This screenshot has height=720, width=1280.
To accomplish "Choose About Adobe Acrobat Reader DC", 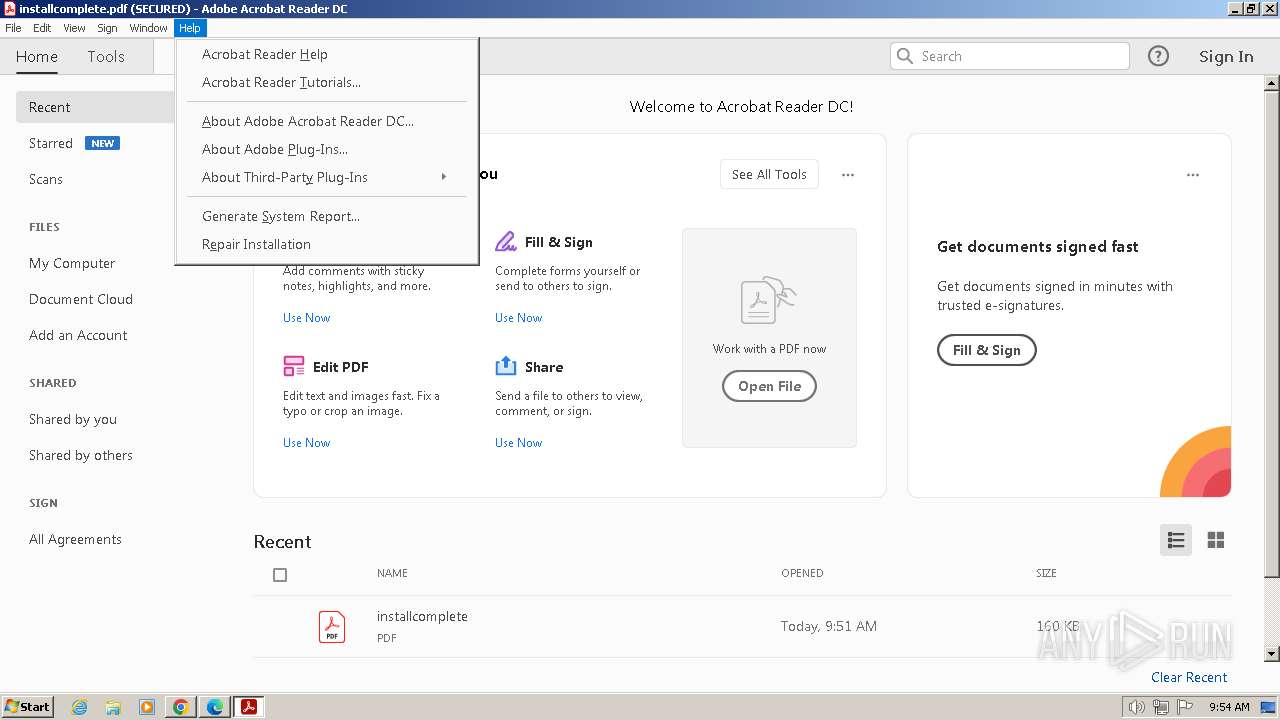I will click(326, 121).
